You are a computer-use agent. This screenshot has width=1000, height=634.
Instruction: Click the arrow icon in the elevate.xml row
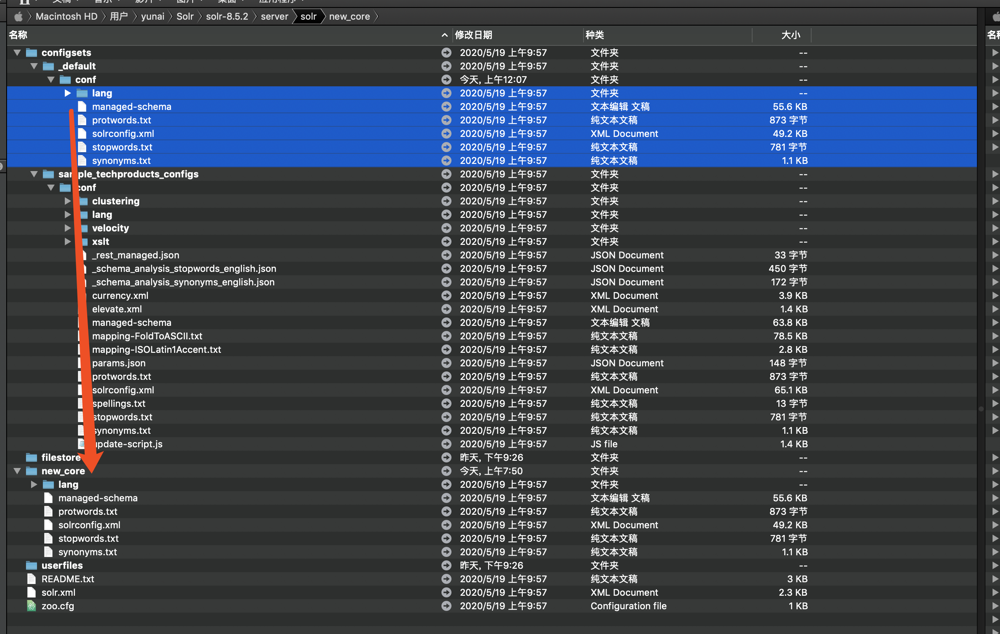pyautogui.click(x=446, y=309)
